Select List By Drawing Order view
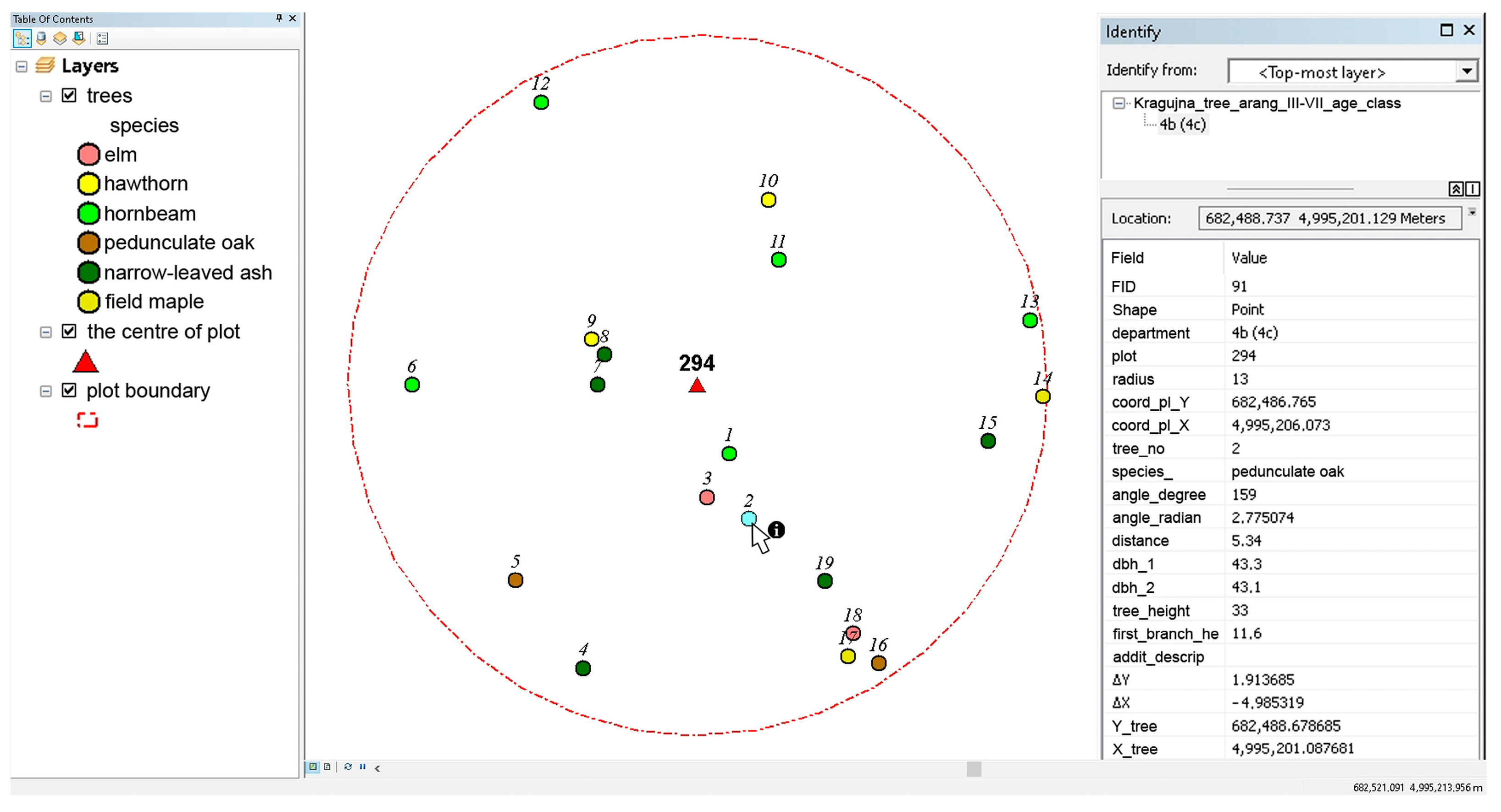 pyautogui.click(x=22, y=39)
